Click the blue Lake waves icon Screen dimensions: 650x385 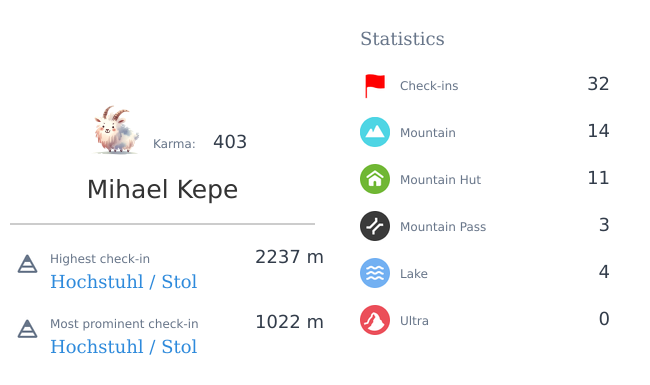pos(375,273)
